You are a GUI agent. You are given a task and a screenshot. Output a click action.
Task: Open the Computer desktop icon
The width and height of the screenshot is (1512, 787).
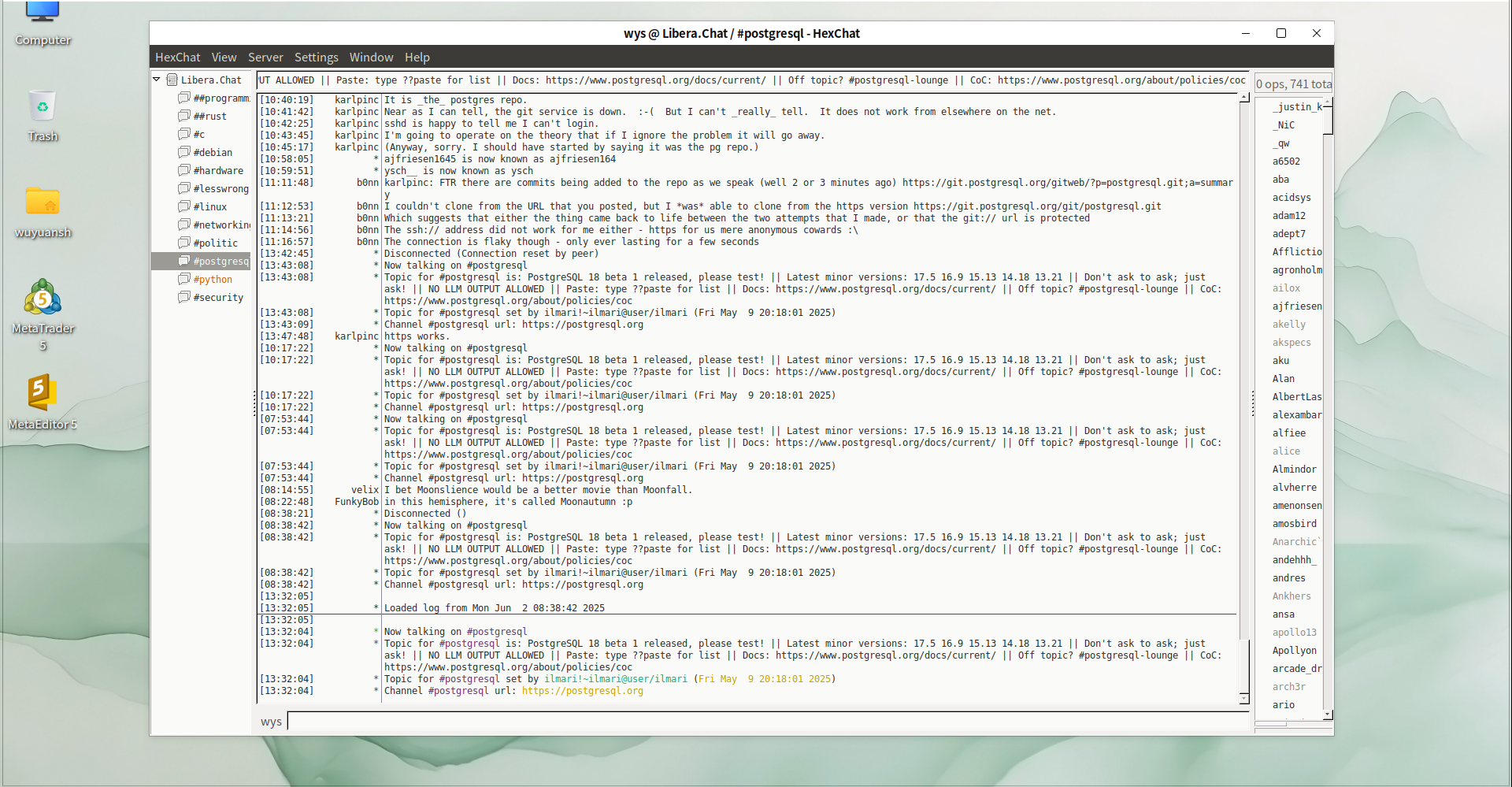[43, 16]
